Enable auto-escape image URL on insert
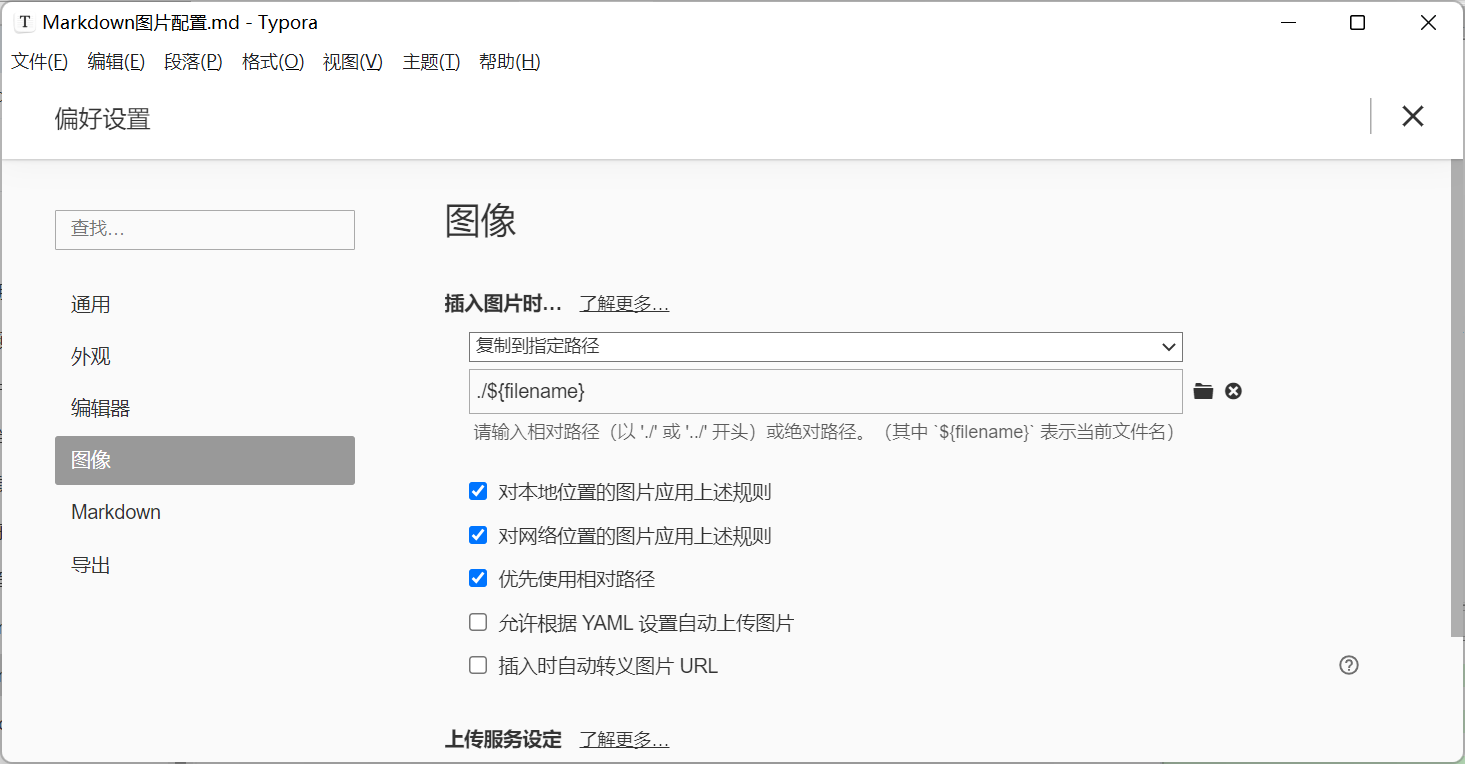This screenshot has height=764, width=1465. point(478,665)
